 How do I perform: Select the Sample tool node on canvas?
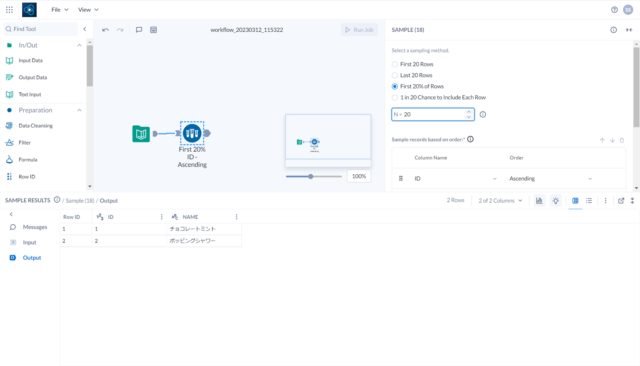tap(192, 133)
